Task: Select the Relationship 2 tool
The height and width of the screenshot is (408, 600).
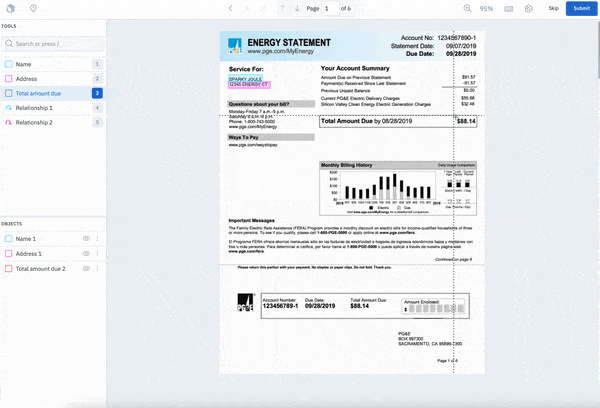Action: [53, 122]
